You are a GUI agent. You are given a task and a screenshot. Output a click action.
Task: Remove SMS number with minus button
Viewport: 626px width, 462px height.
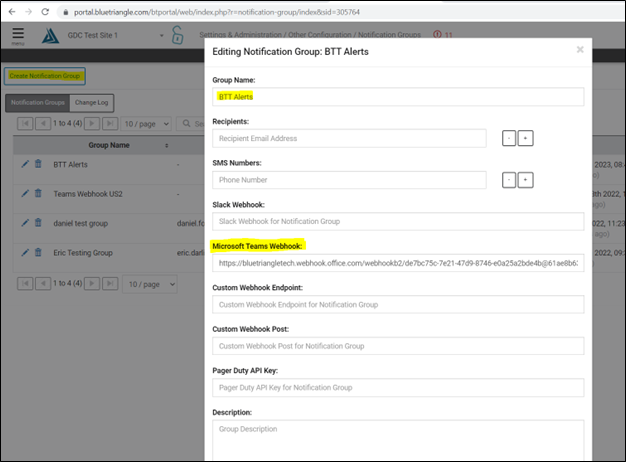pyautogui.click(x=509, y=180)
